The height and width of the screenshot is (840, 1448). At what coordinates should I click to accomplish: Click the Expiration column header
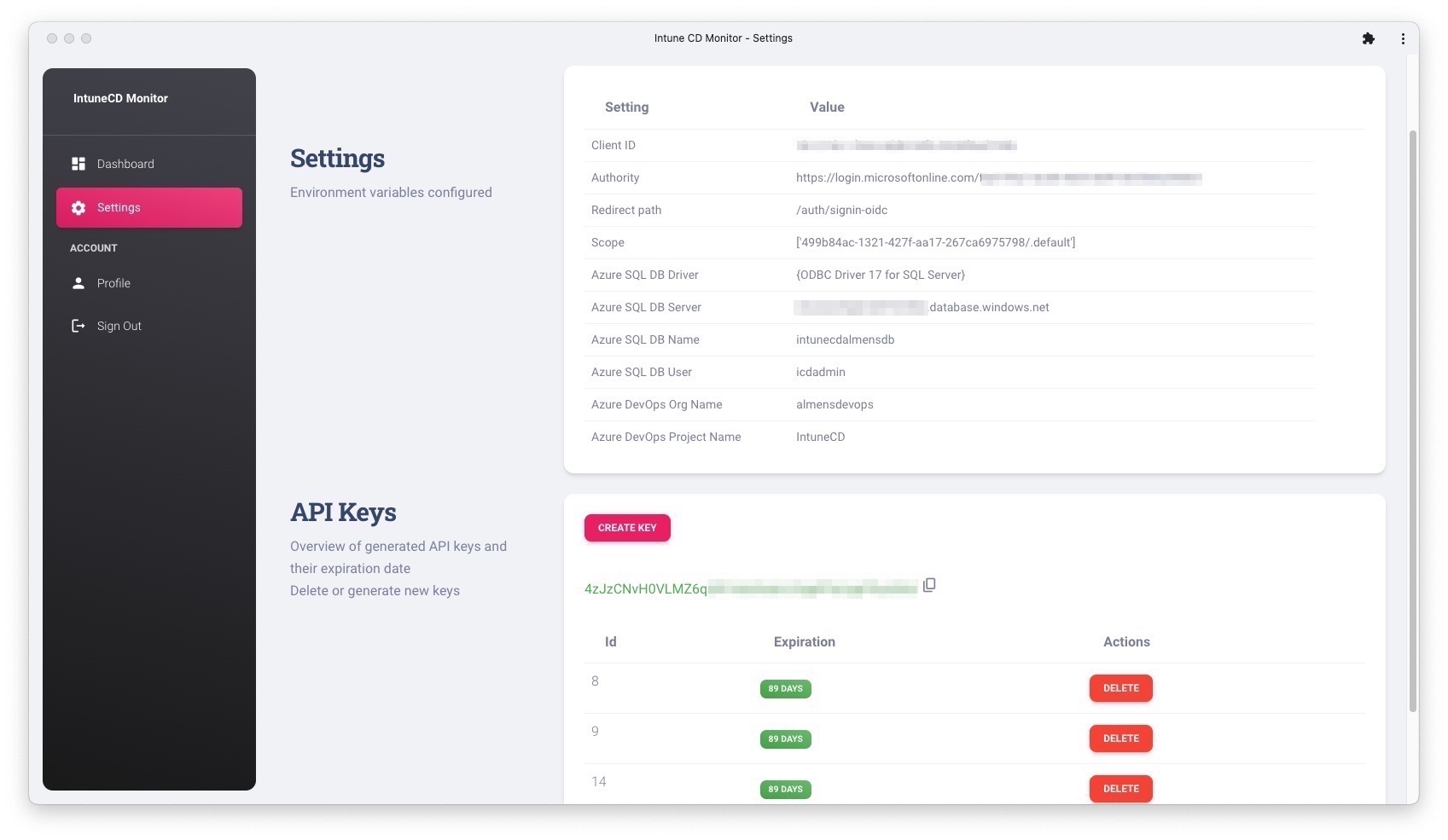point(803,641)
